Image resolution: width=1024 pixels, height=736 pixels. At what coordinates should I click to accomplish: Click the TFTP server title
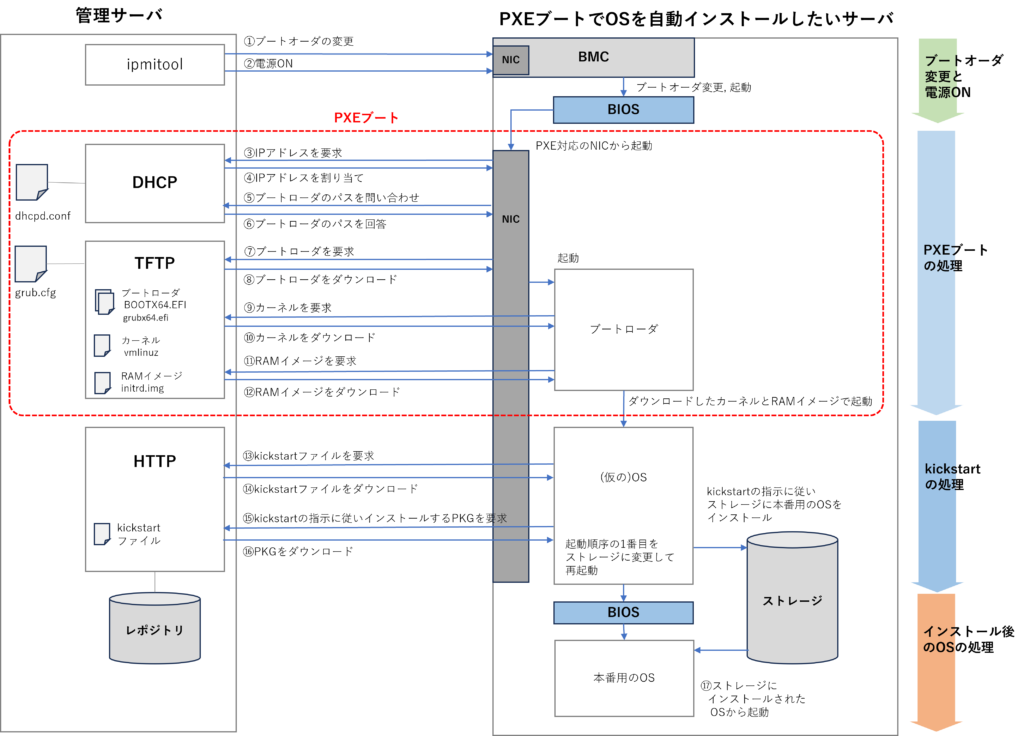click(x=154, y=262)
